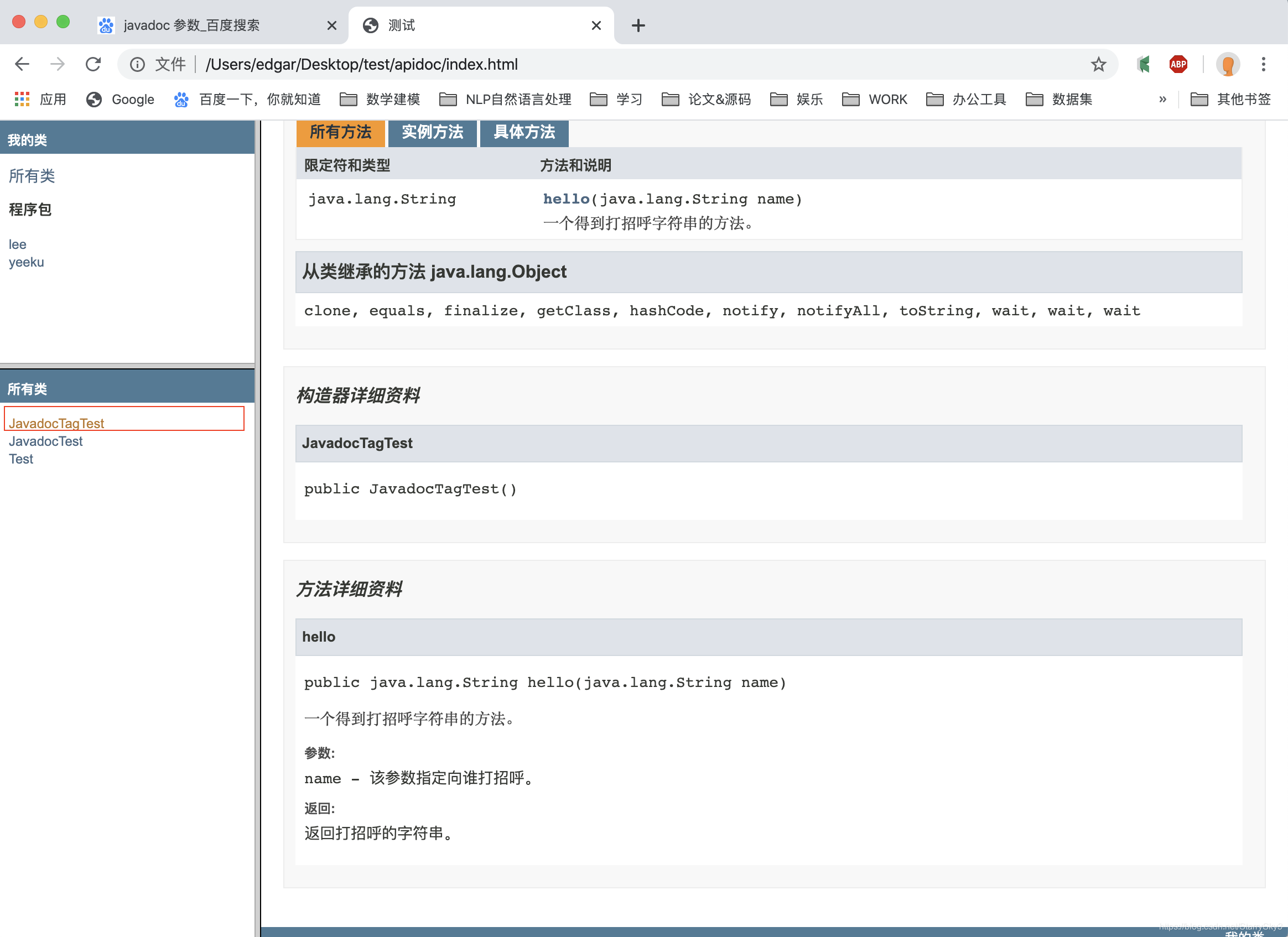
Task: Open the yeeku package link
Action: [26, 262]
